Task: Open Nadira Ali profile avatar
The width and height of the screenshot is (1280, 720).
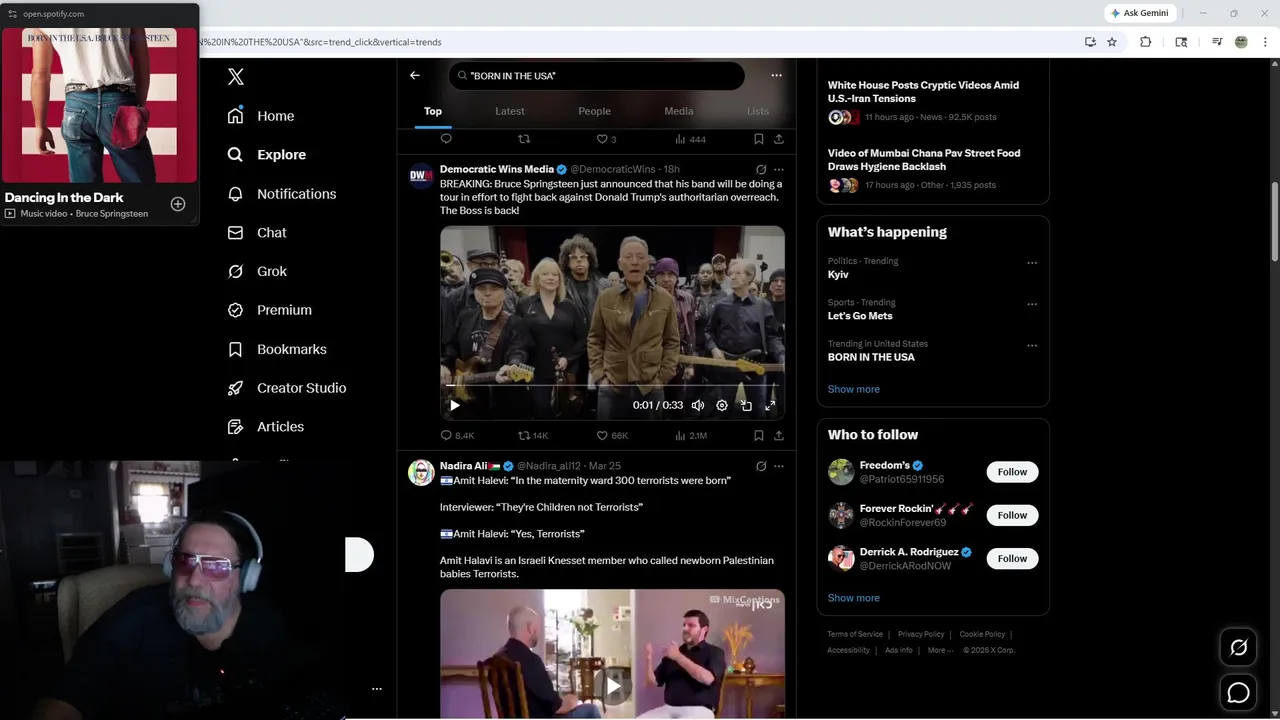Action: point(421,472)
